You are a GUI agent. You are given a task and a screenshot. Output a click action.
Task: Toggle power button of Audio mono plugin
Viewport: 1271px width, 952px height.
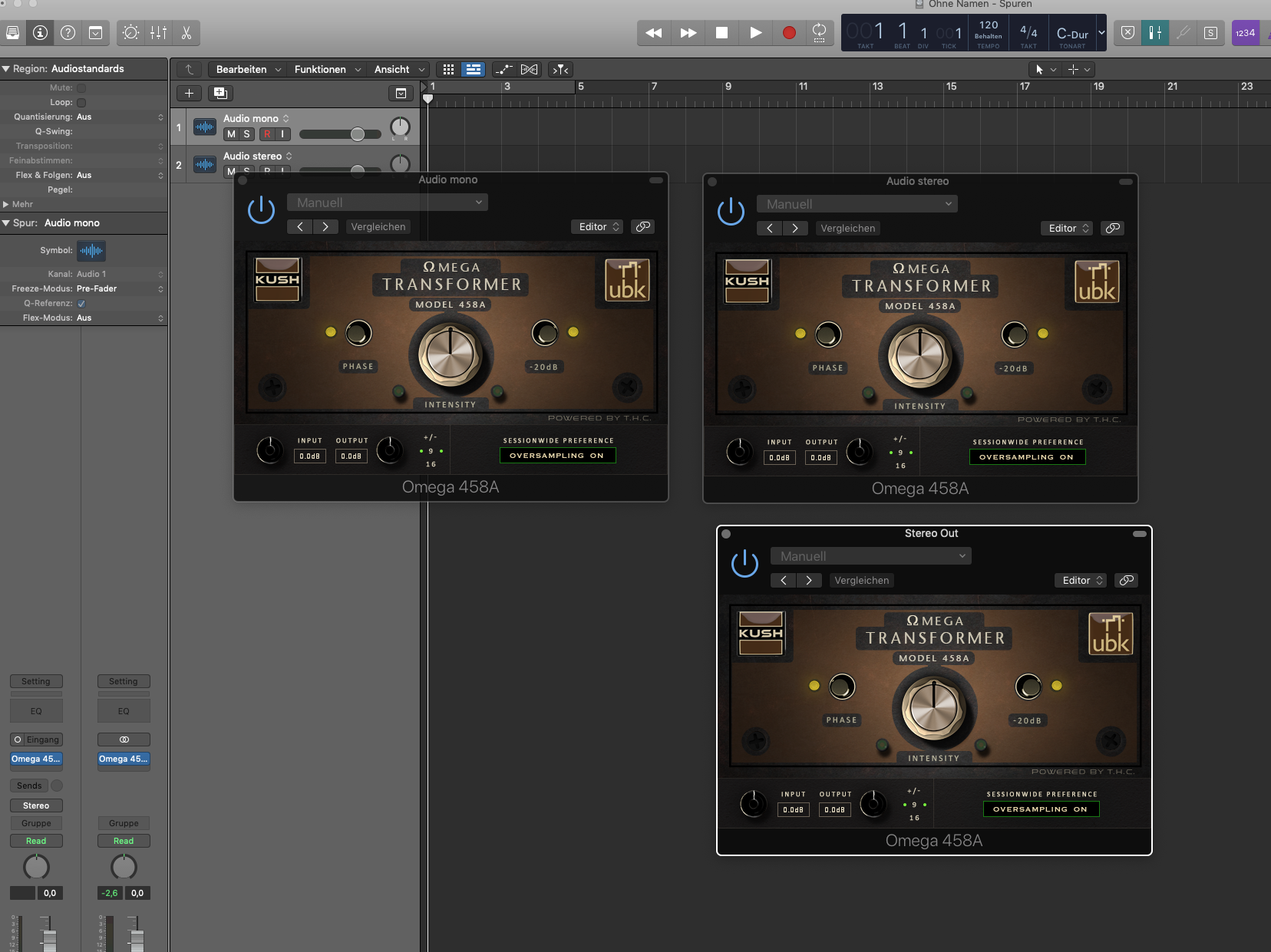[261, 209]
